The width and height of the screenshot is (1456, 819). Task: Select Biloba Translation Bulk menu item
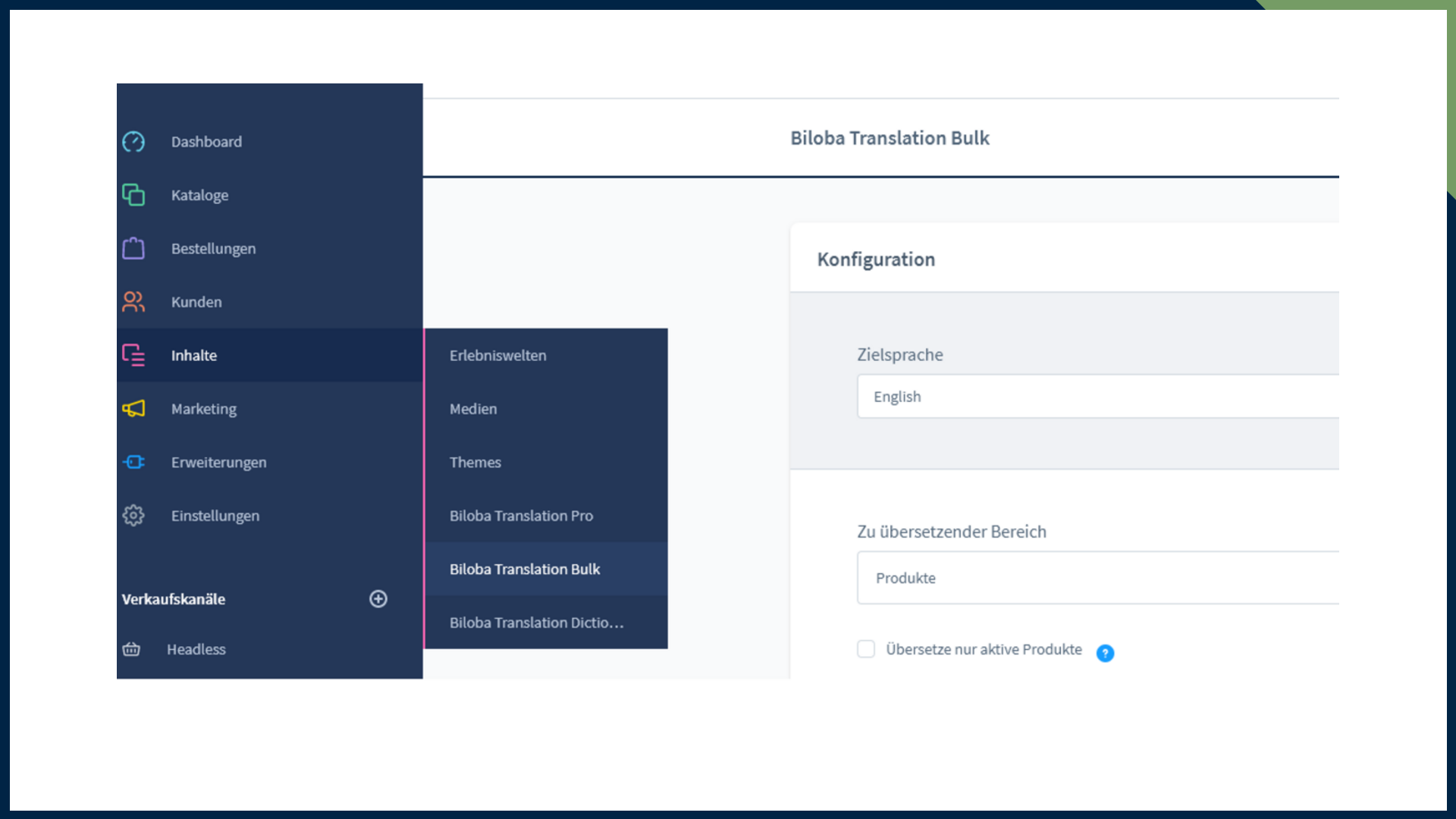click(525, 569)
